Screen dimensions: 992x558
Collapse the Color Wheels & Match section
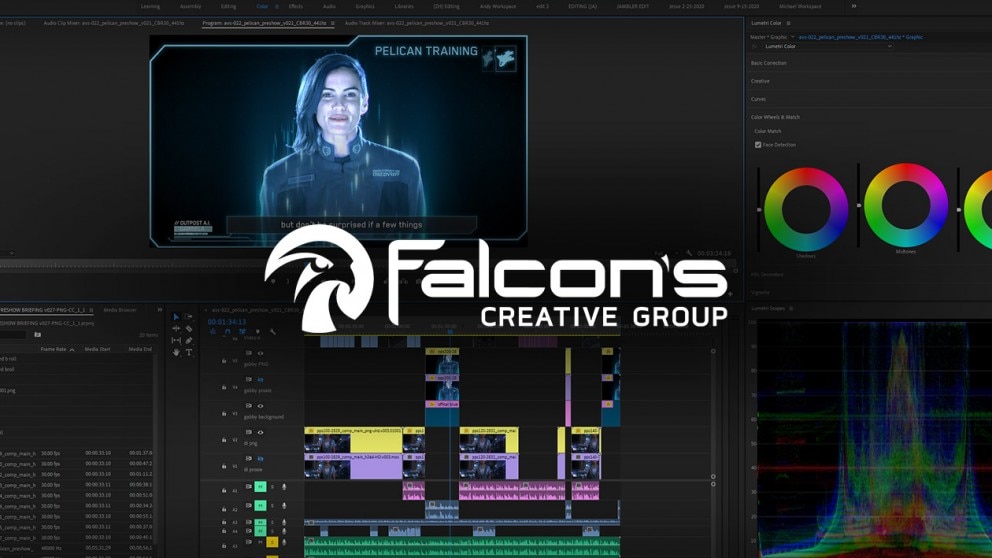775,117
